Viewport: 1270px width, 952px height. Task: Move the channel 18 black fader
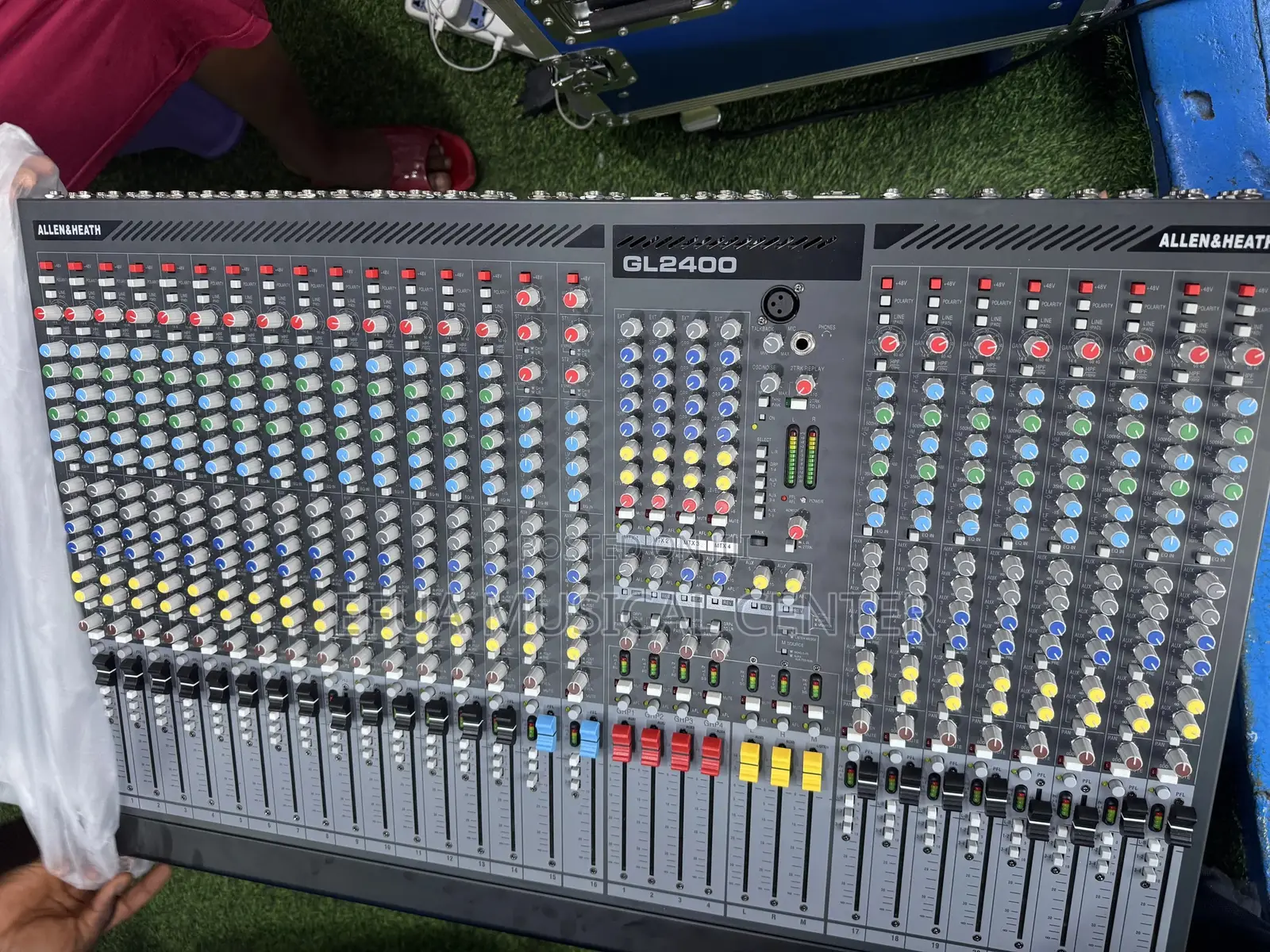(x=910, y=785)
